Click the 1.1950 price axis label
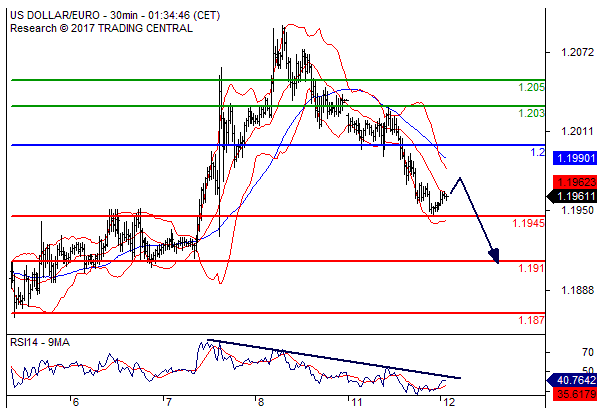The height and width of the screenshot is (420, 612). pos(577,210)
